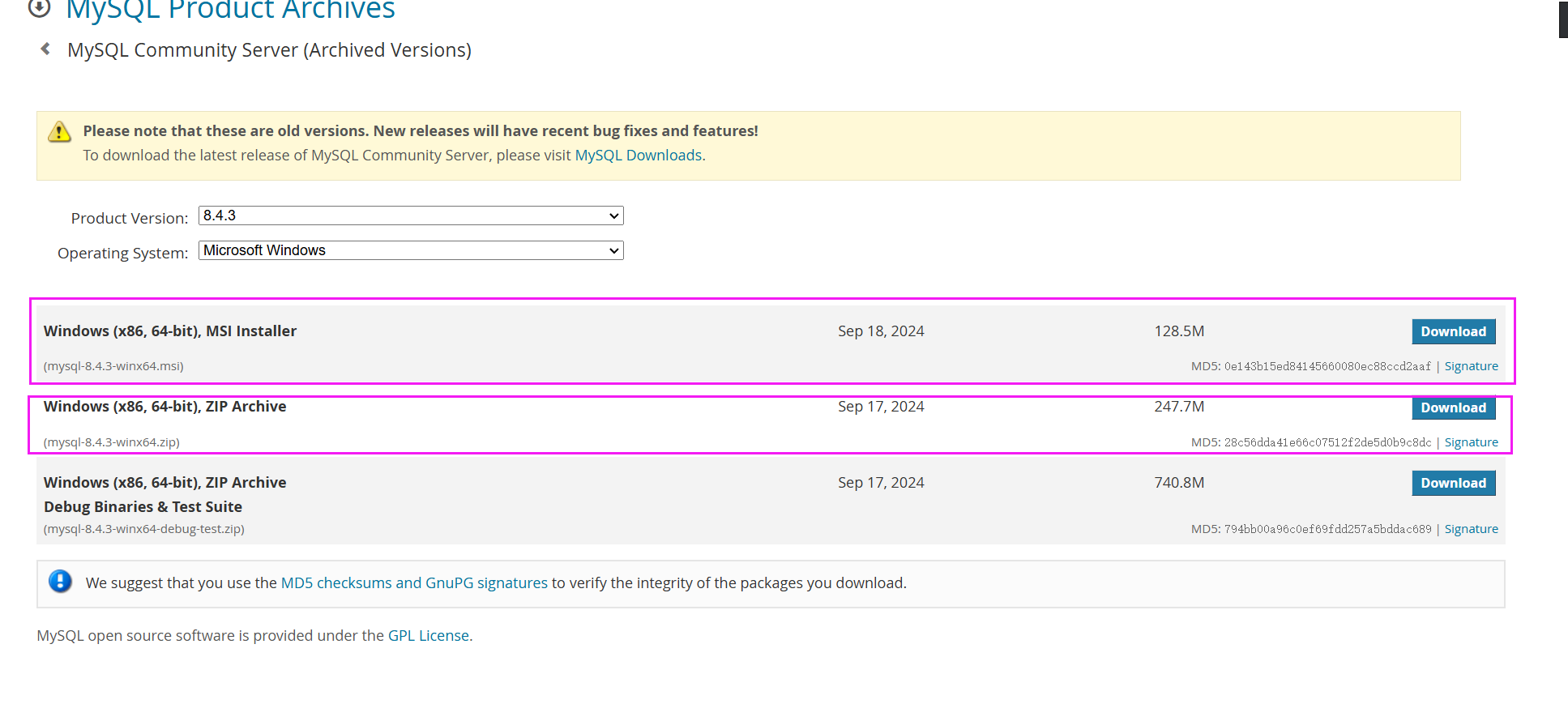The image size is (1568, 721).
Task: Open MD5 checksums and GnuPG signatures link
Action: (x=414, y=582)
